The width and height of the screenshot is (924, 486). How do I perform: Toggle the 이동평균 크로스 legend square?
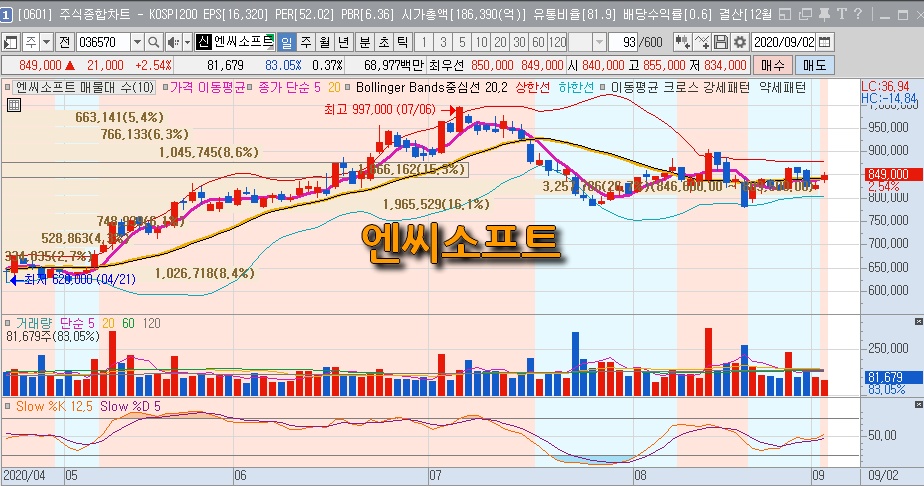click(602, 88)
